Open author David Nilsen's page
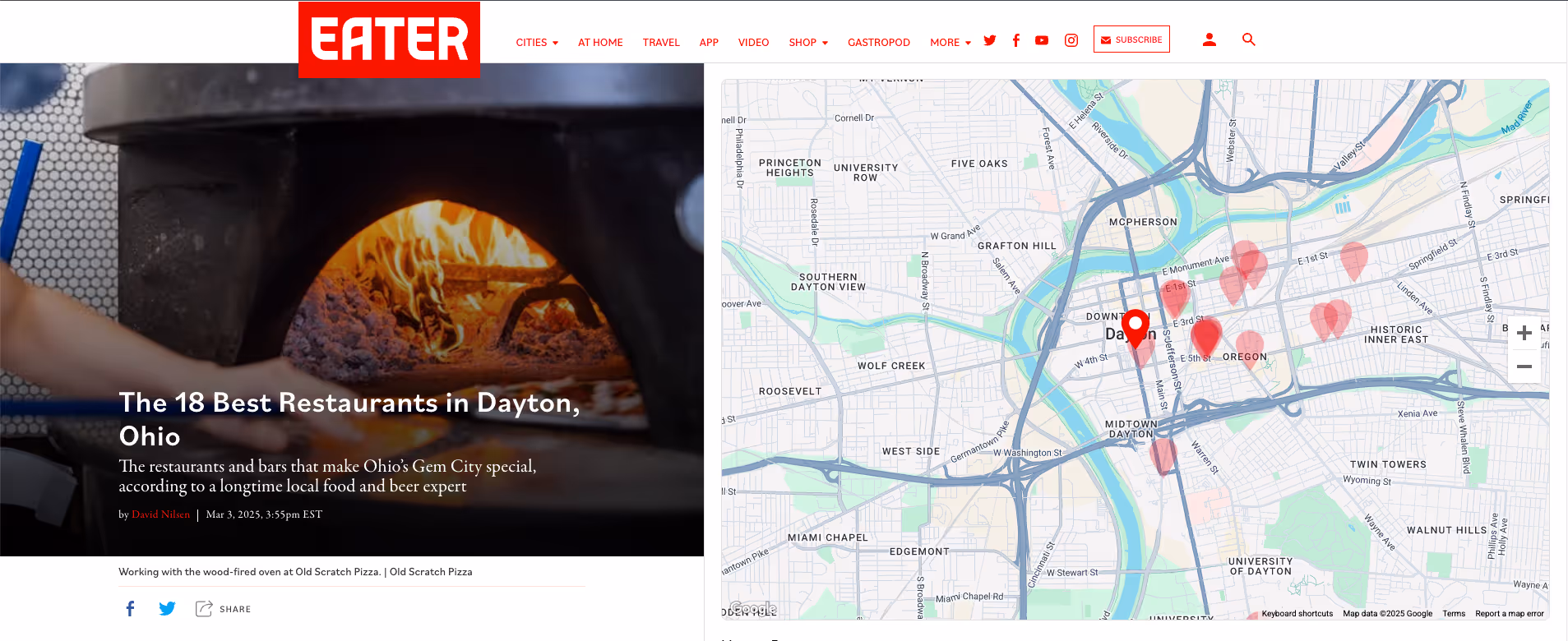The image size is (1568, 641). click(x=160, y=514)
